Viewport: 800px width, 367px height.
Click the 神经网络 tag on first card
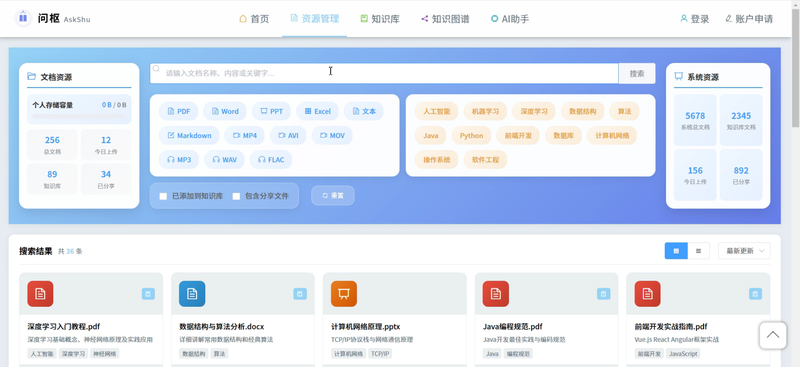(x=105, y=353)
